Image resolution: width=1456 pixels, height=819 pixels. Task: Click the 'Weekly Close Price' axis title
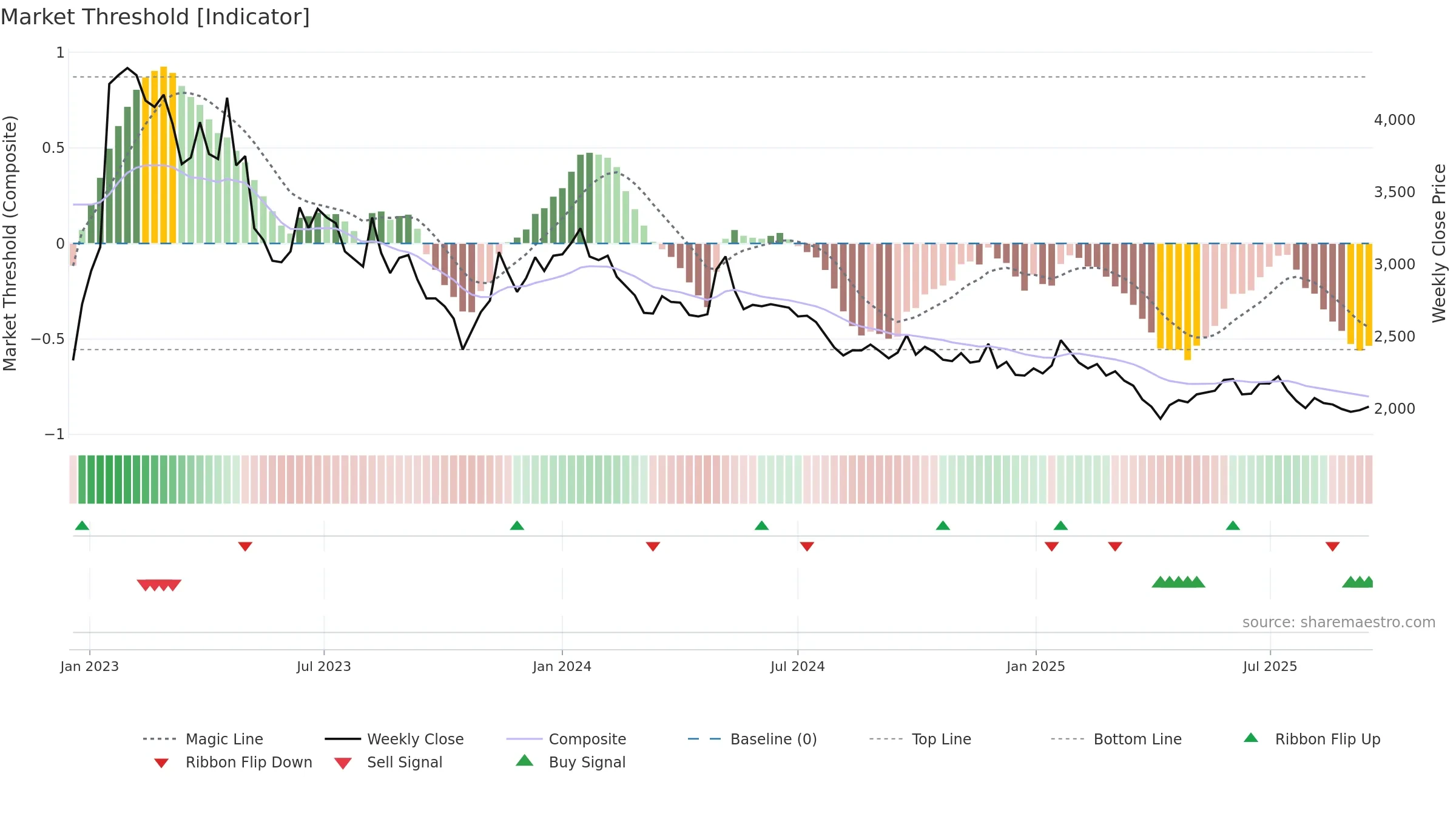pos(1439,243)
